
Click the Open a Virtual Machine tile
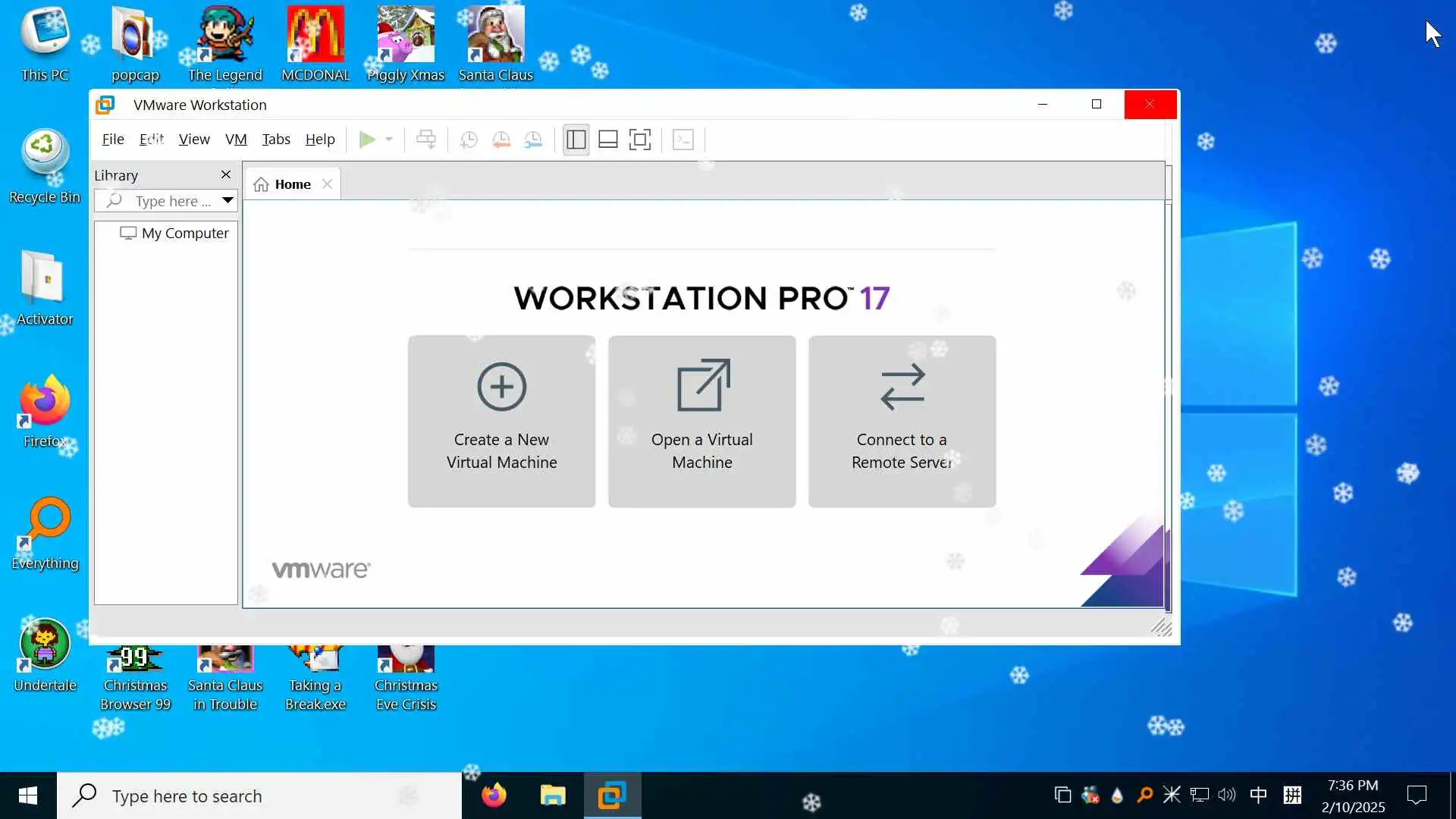pos(701,421)
